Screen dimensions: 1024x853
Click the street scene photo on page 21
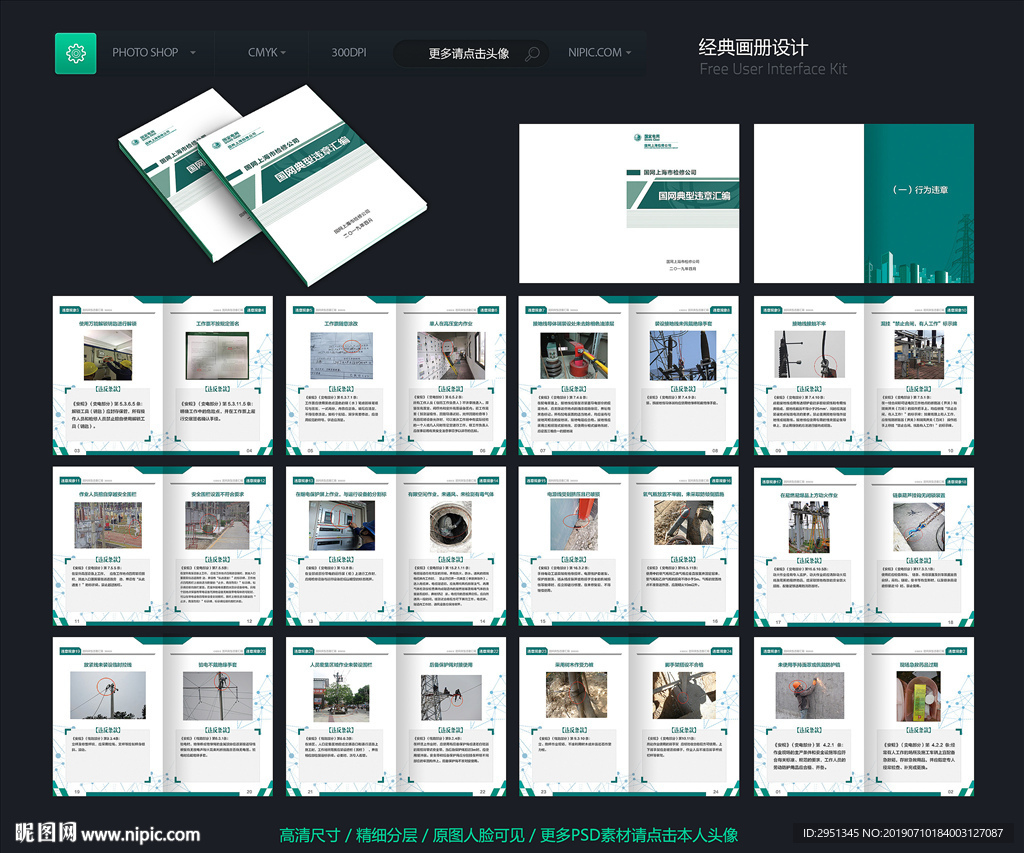click(x=341, y=696)
